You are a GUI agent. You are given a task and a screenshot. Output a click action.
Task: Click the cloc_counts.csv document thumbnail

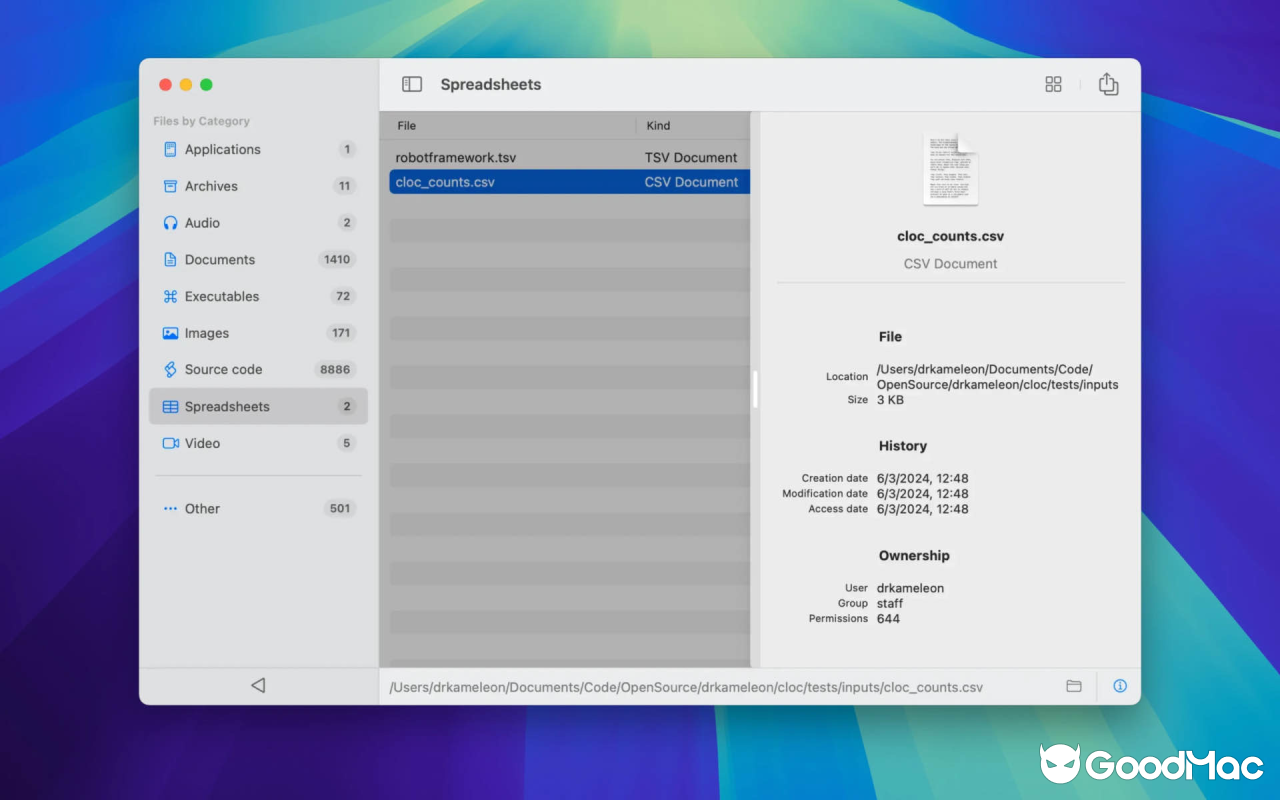click(x=950, y=168)
